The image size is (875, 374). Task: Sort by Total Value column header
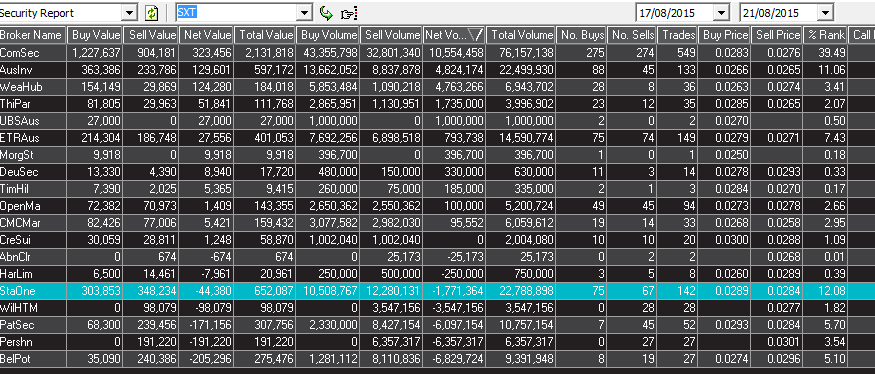[x=265, y=35]
